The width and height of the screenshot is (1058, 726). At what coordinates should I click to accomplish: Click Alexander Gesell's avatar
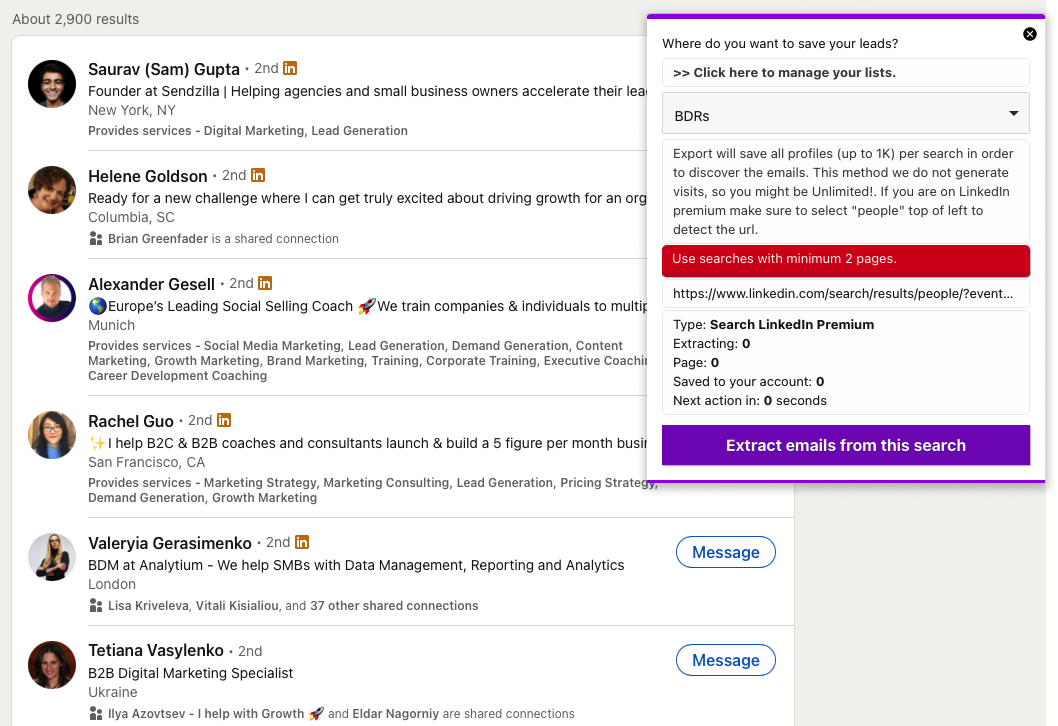click(52, 298)
